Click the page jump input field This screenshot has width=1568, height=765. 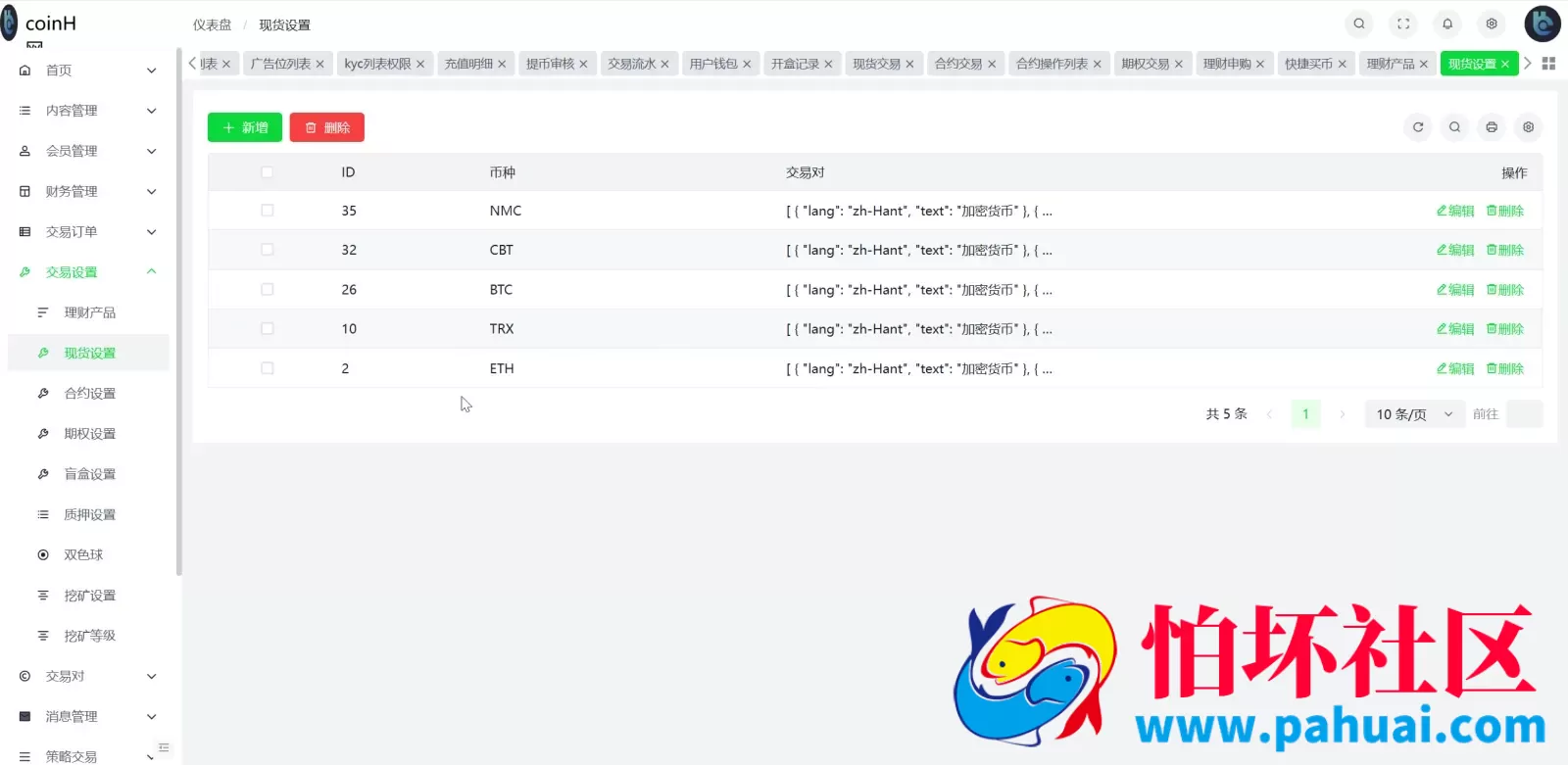tap(1524, 414)
